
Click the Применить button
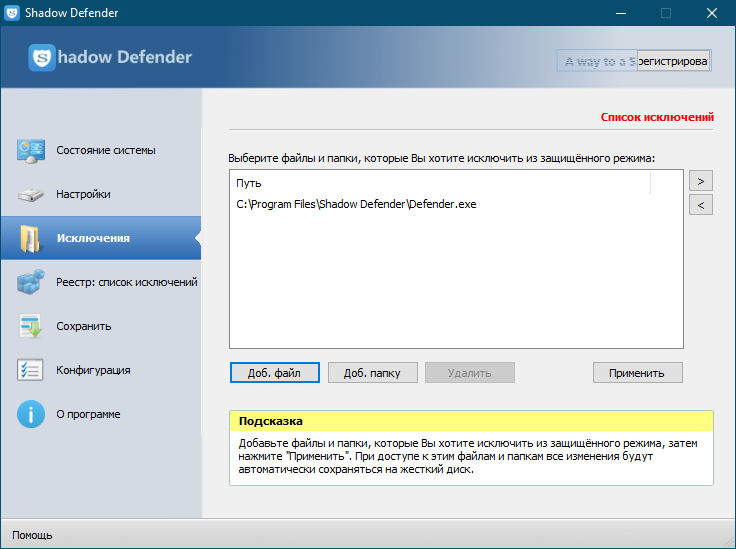coord(637,373)
